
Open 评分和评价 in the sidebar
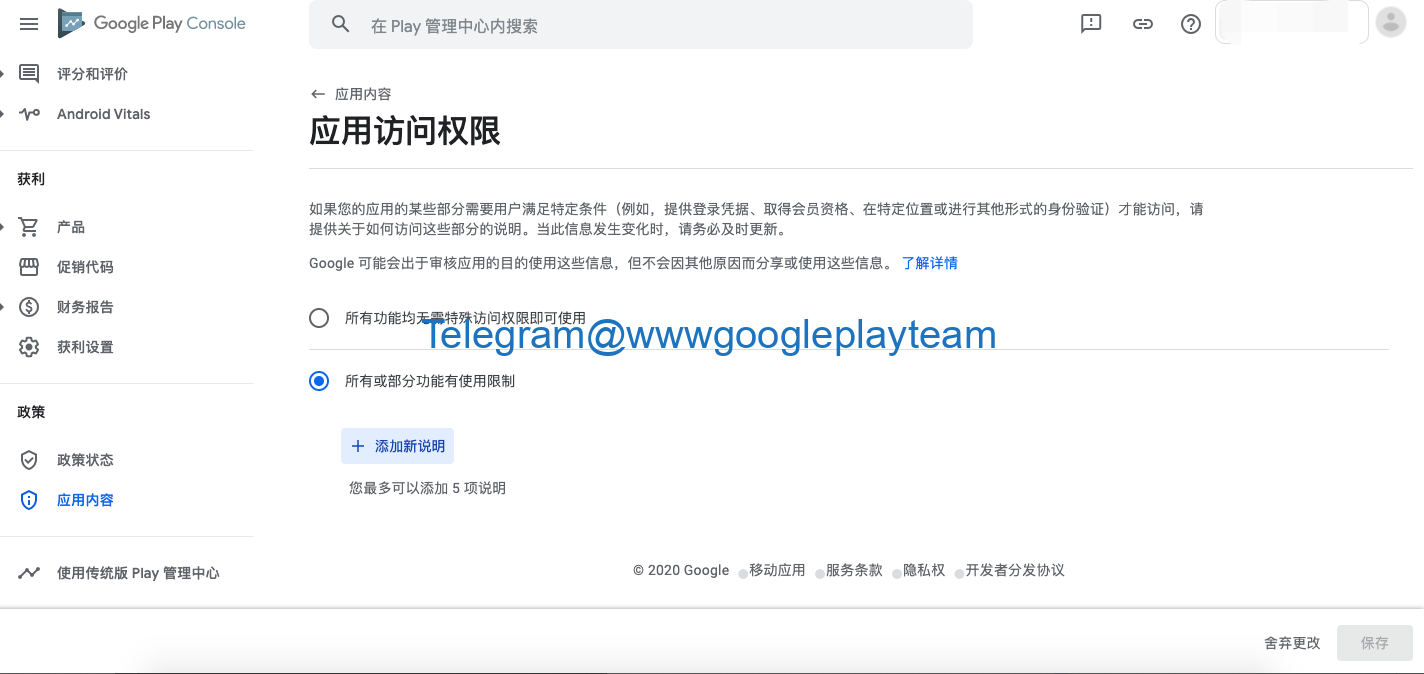(x=92, y=74)
